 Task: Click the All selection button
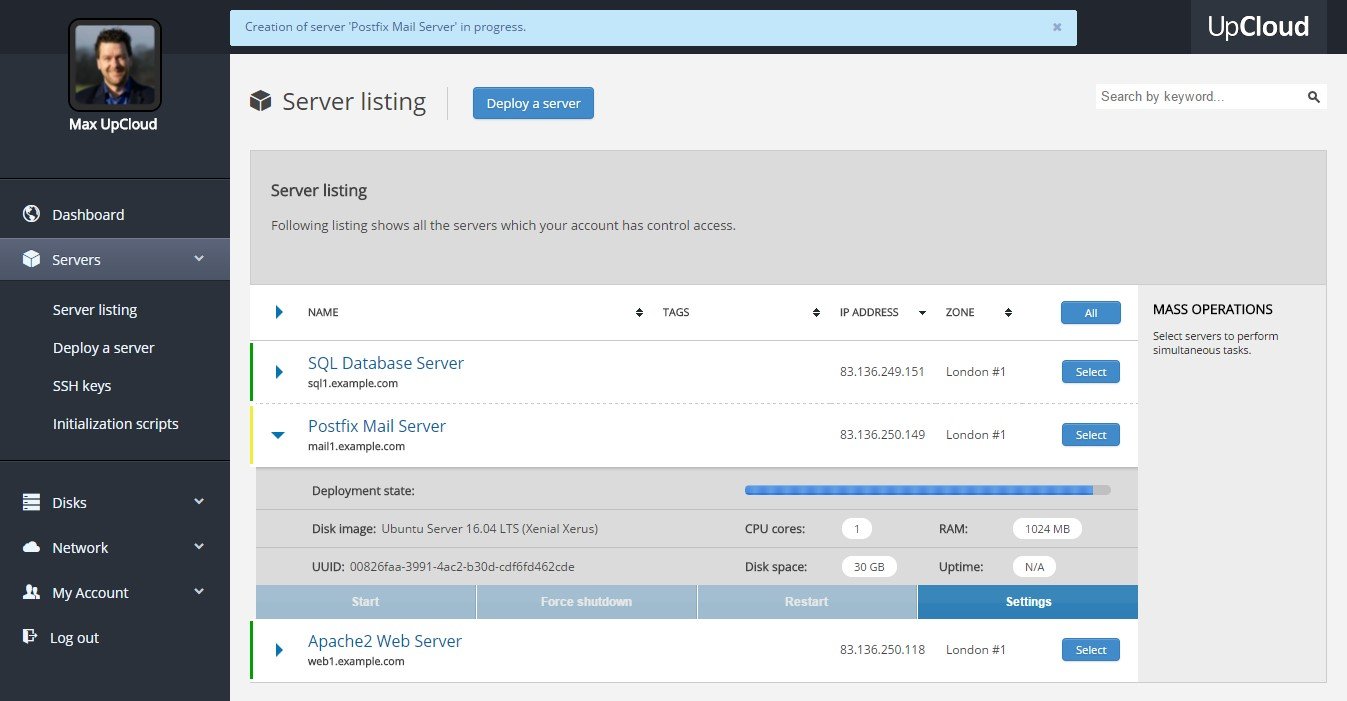[1091, 313]
